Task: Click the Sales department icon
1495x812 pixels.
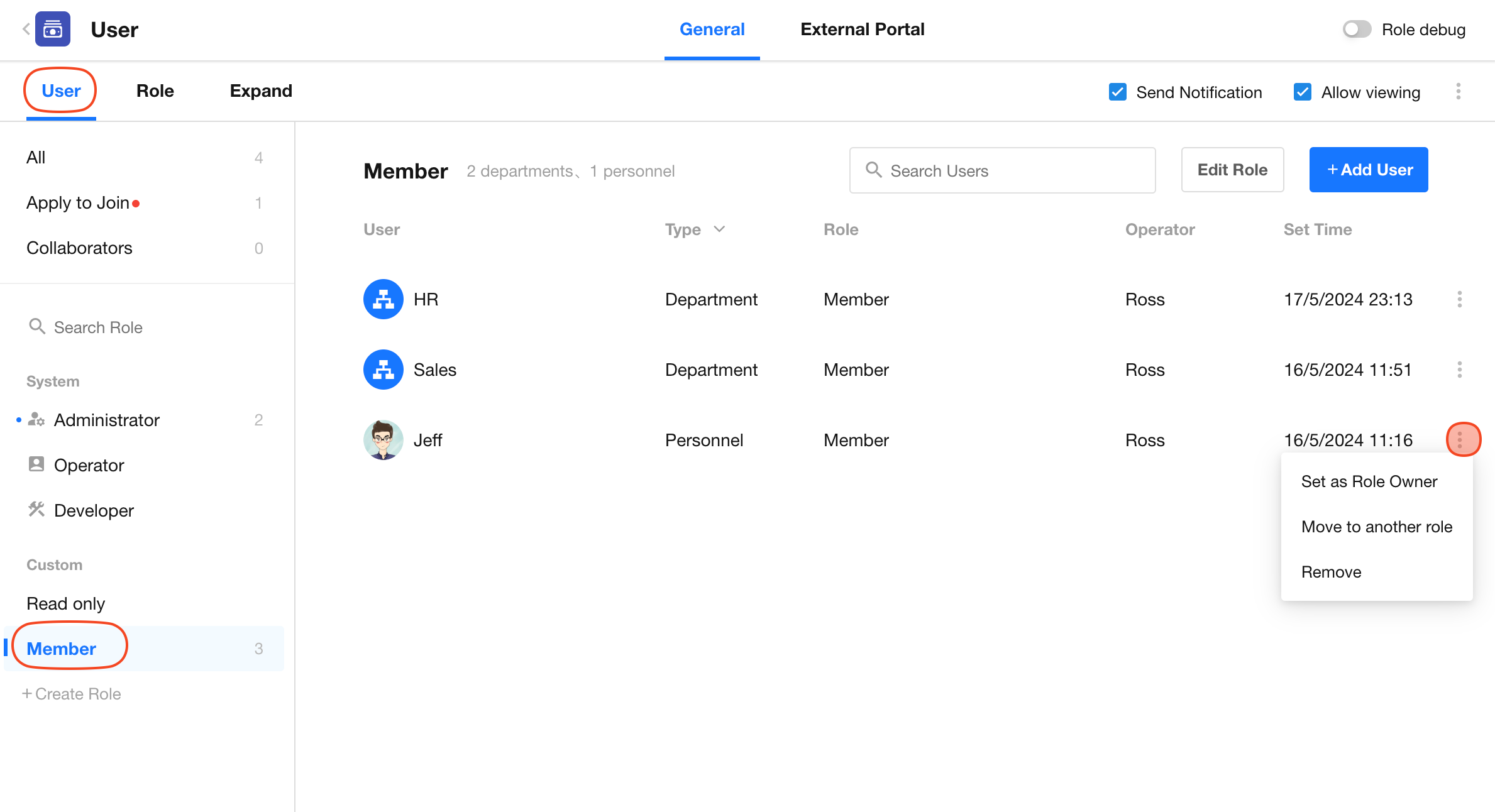Action: (x=383, y=370)
